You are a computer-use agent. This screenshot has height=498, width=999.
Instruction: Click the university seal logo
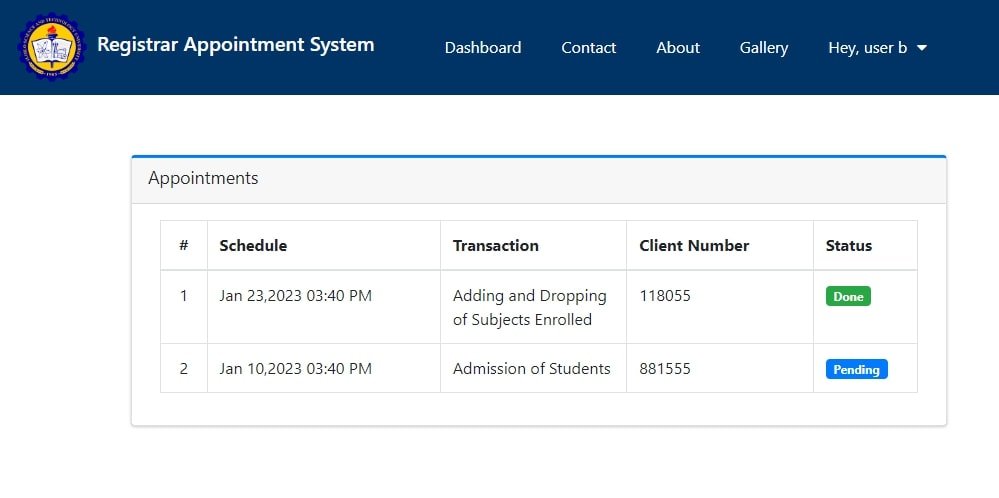(x=52, y=47)
